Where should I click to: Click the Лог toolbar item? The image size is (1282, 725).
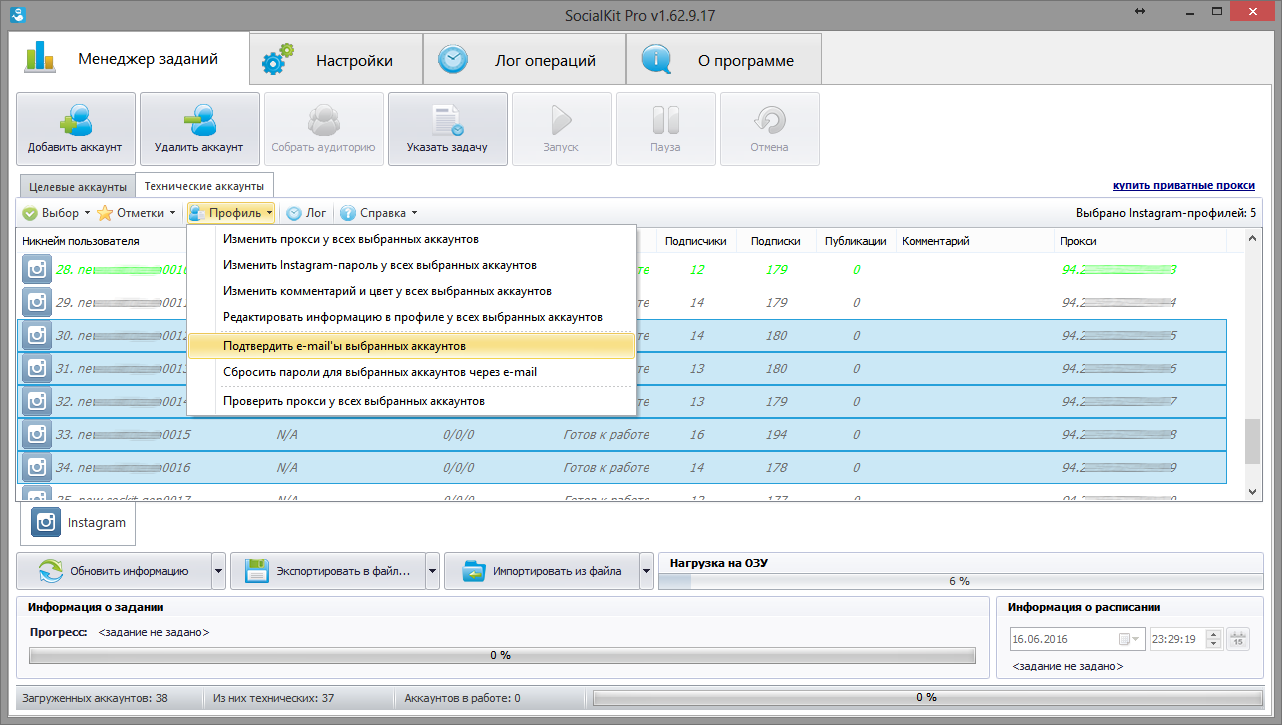[x=306, y=213]
